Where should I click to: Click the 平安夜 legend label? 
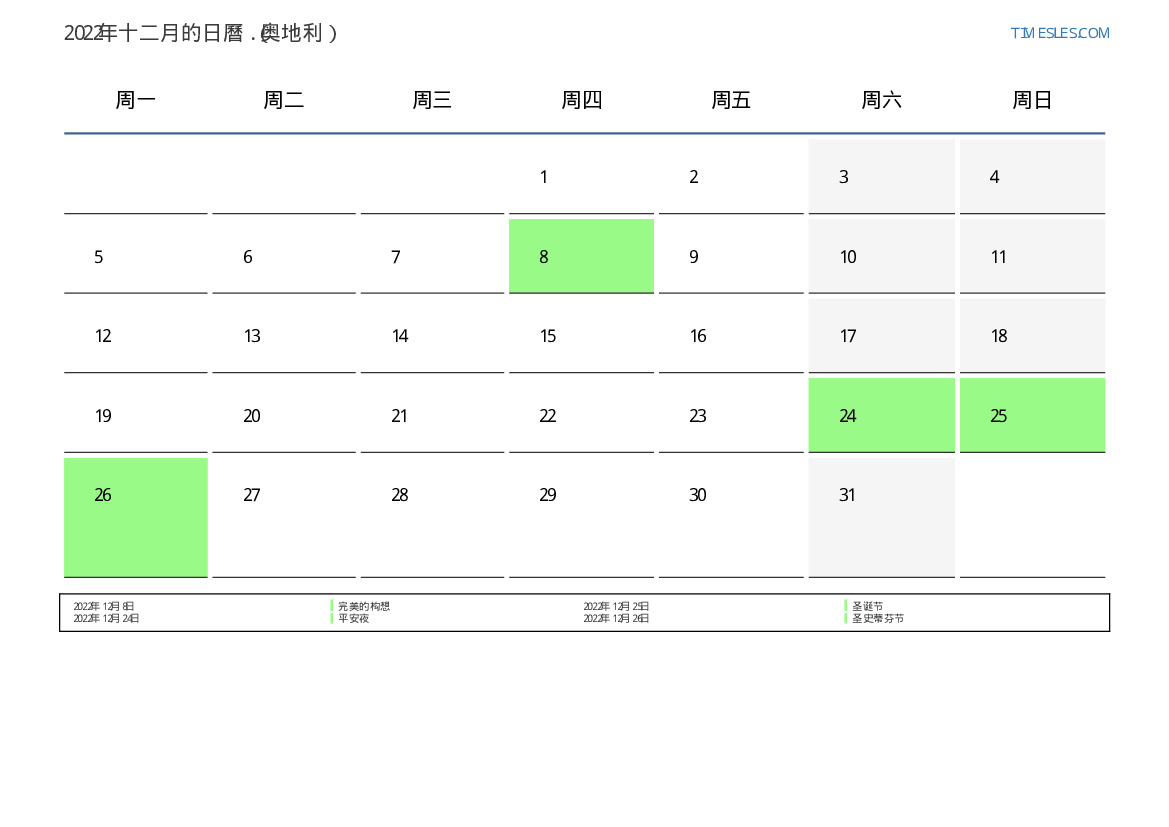(x=353, y=619)
